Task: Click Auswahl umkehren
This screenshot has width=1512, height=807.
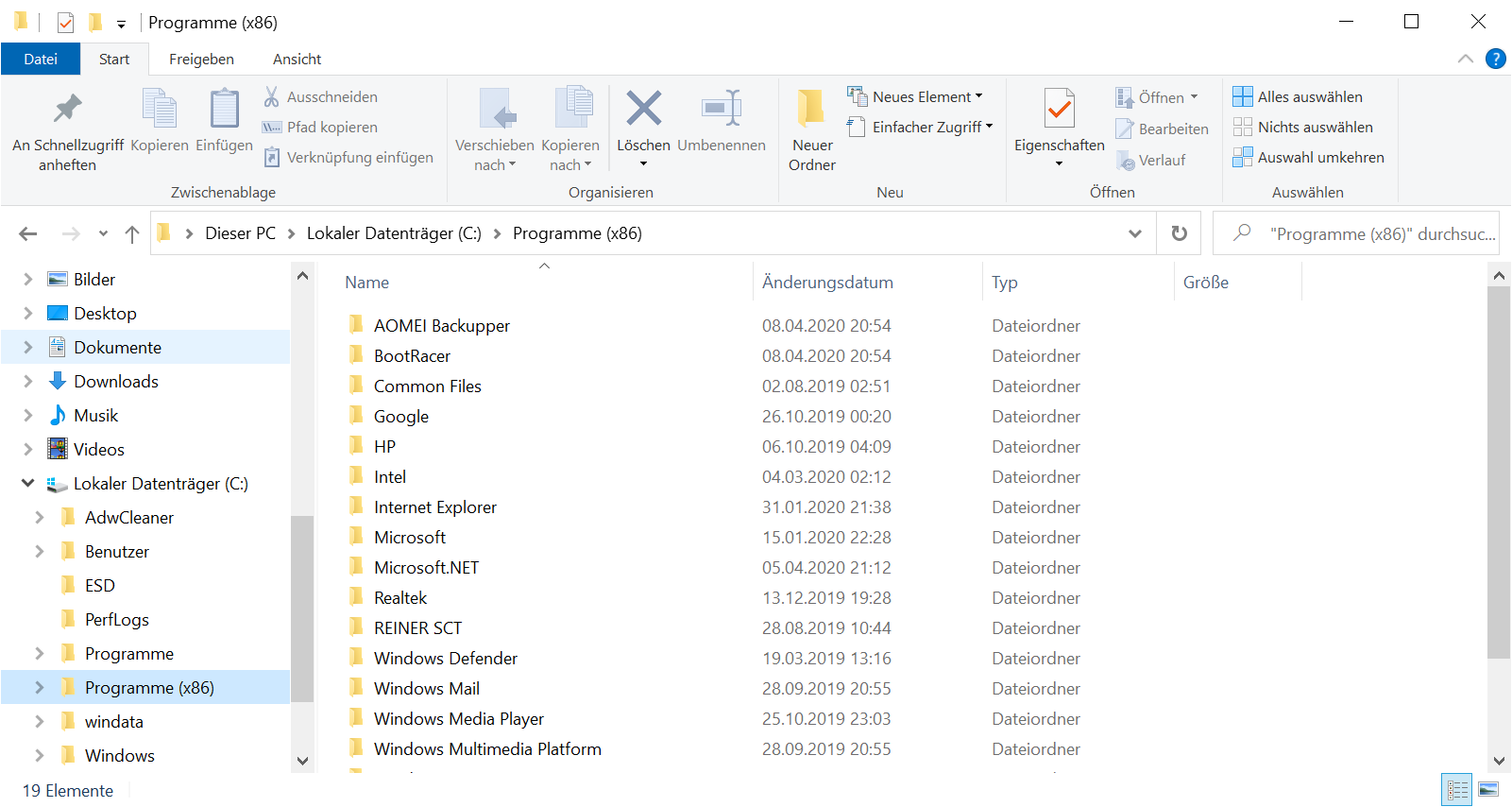Action: click(x=1309, y=157)
